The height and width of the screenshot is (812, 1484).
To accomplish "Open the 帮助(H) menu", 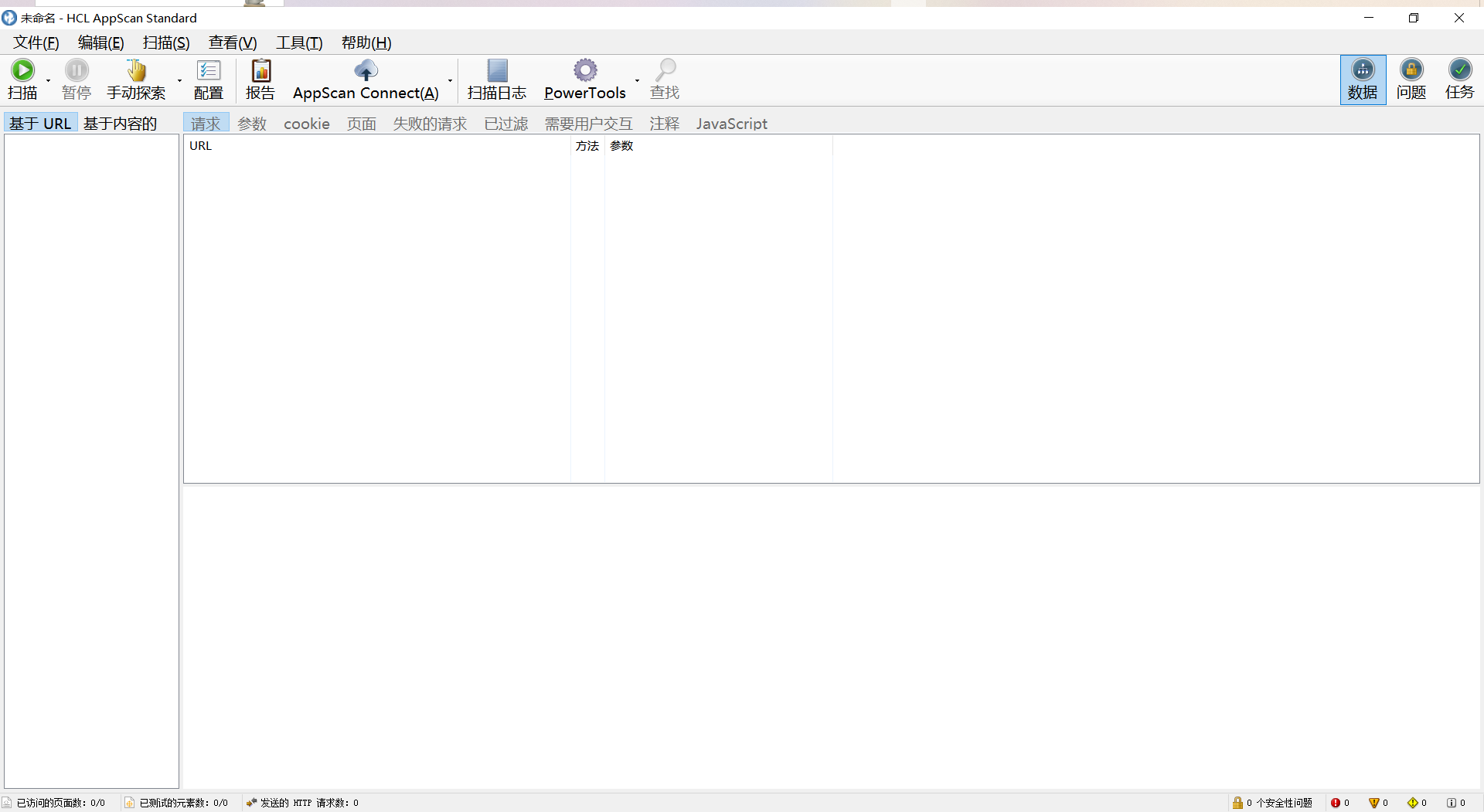I will pyautogui.click(x=366, y=42).
